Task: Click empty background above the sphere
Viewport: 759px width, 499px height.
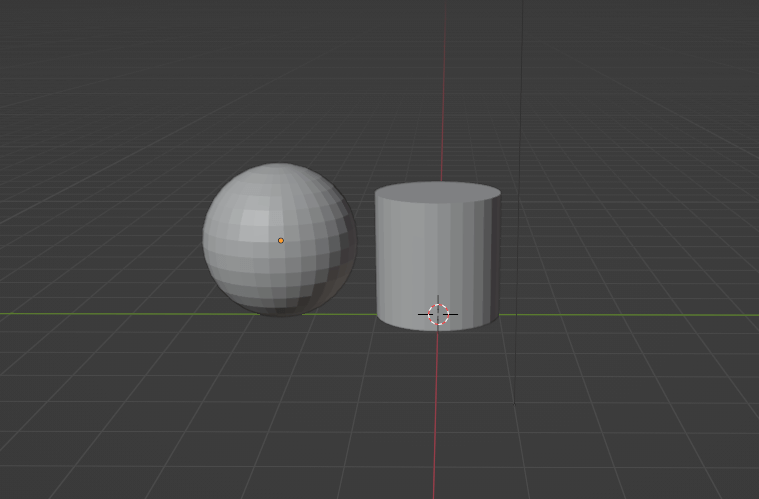Action: point(280,90)
